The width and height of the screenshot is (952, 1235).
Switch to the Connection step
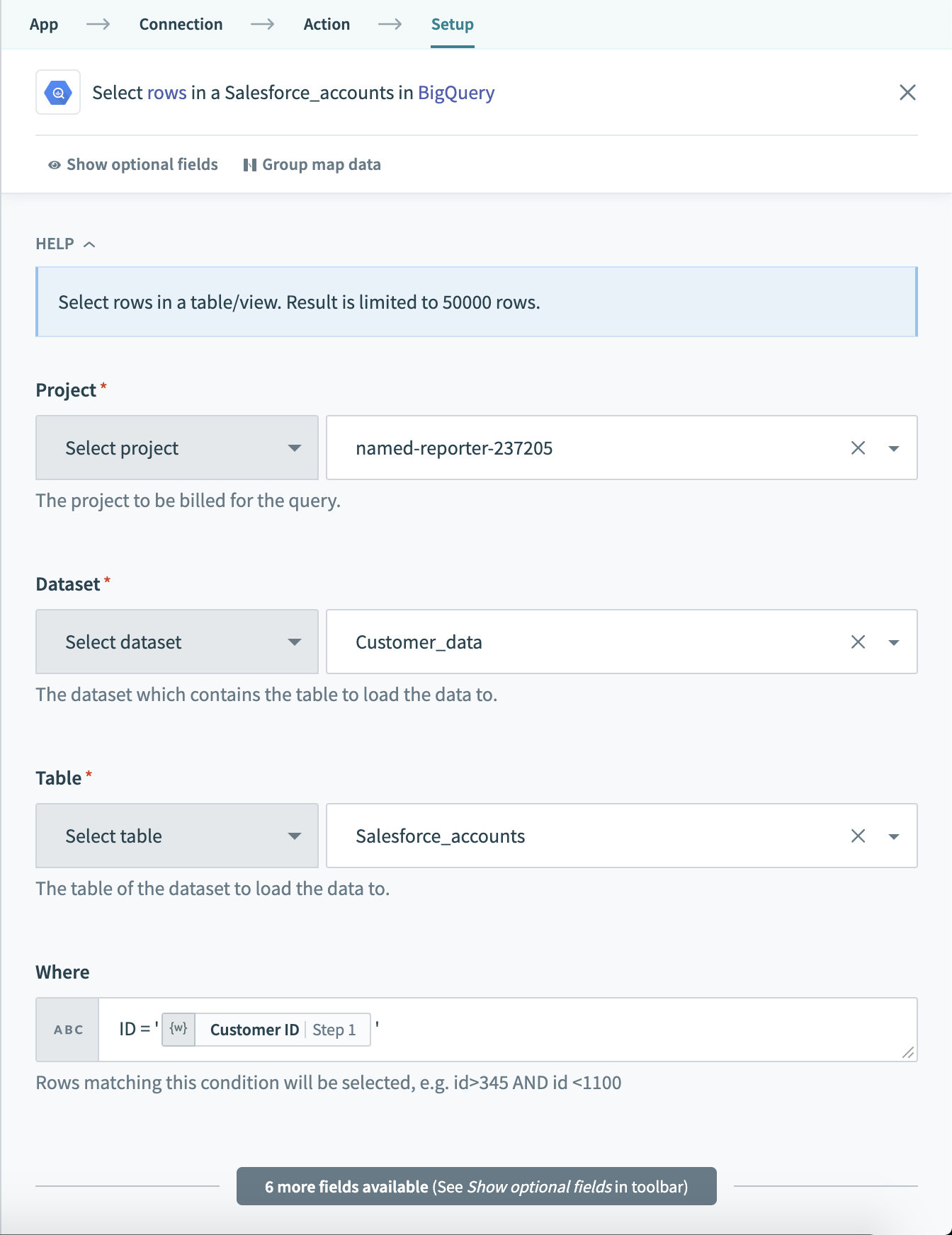coord(181,23)
